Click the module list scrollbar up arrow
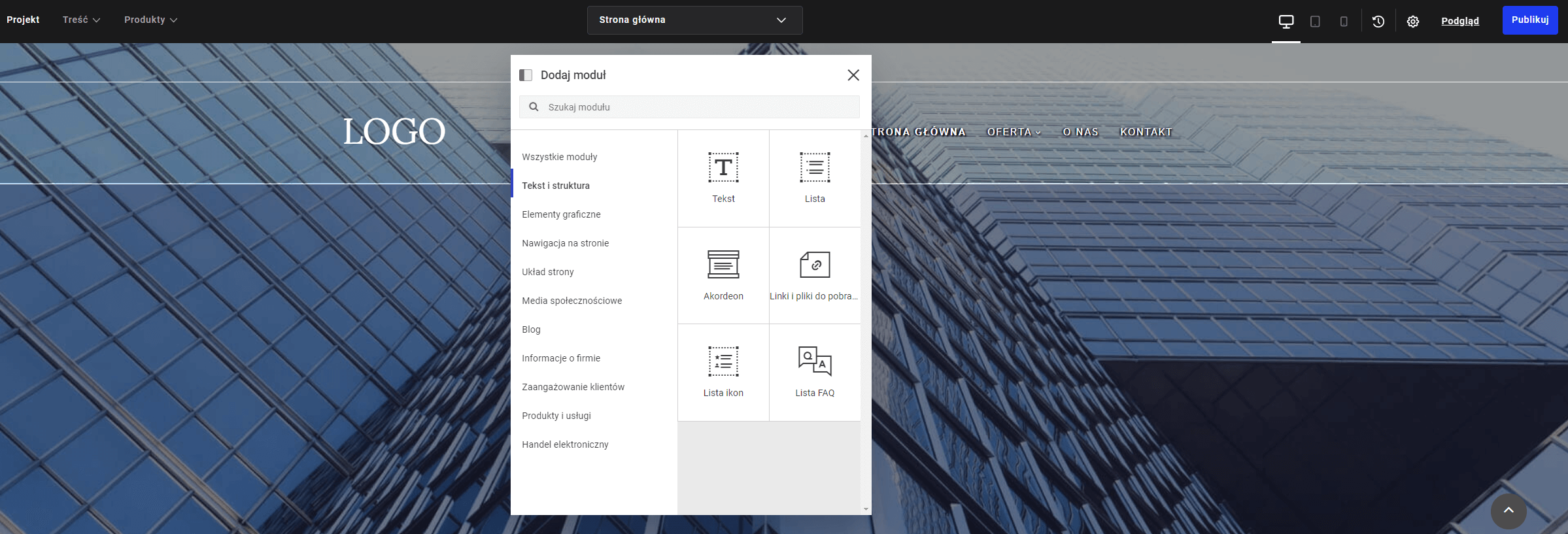 [866, 136]
